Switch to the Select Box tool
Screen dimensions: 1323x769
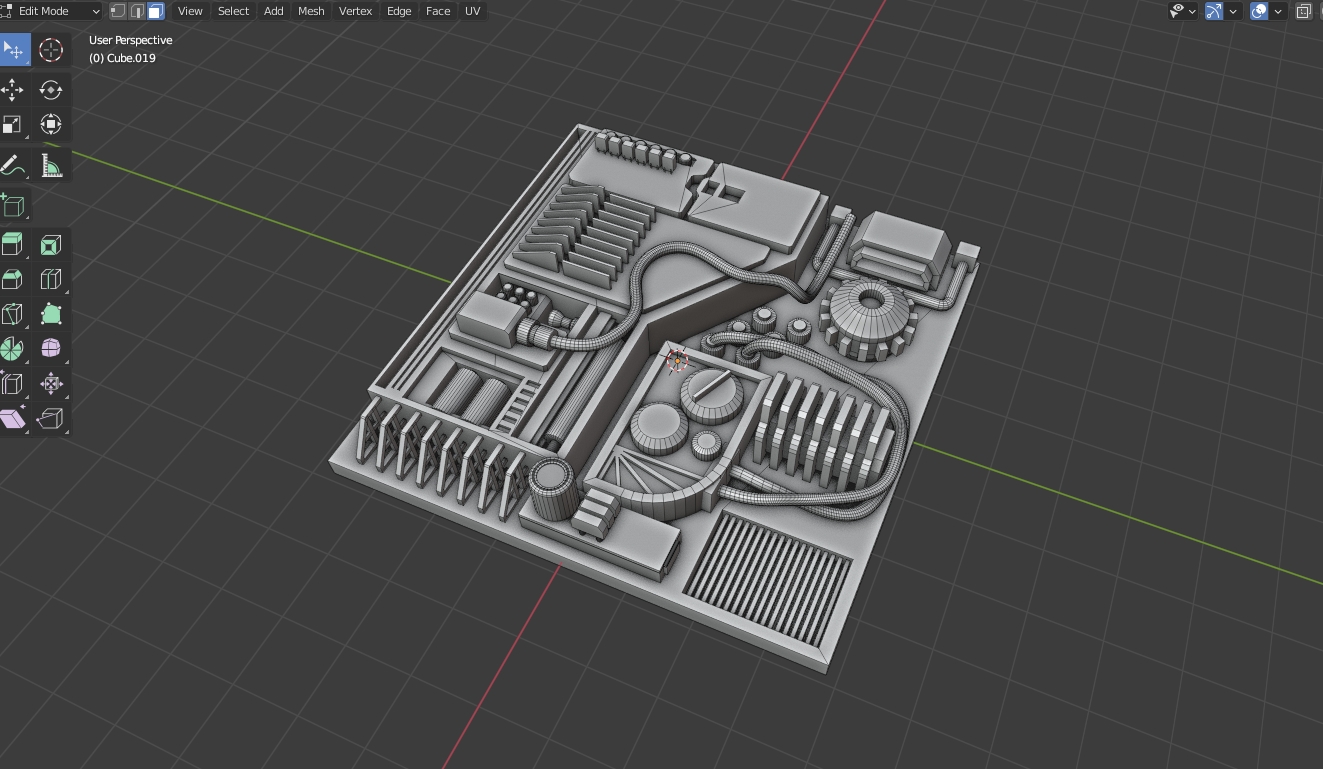pyautogui.click(x=14, y=49)
